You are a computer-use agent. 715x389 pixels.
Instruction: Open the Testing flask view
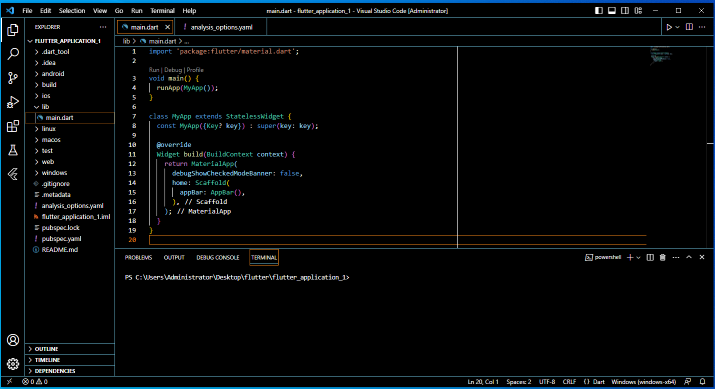tap(13, 150)
